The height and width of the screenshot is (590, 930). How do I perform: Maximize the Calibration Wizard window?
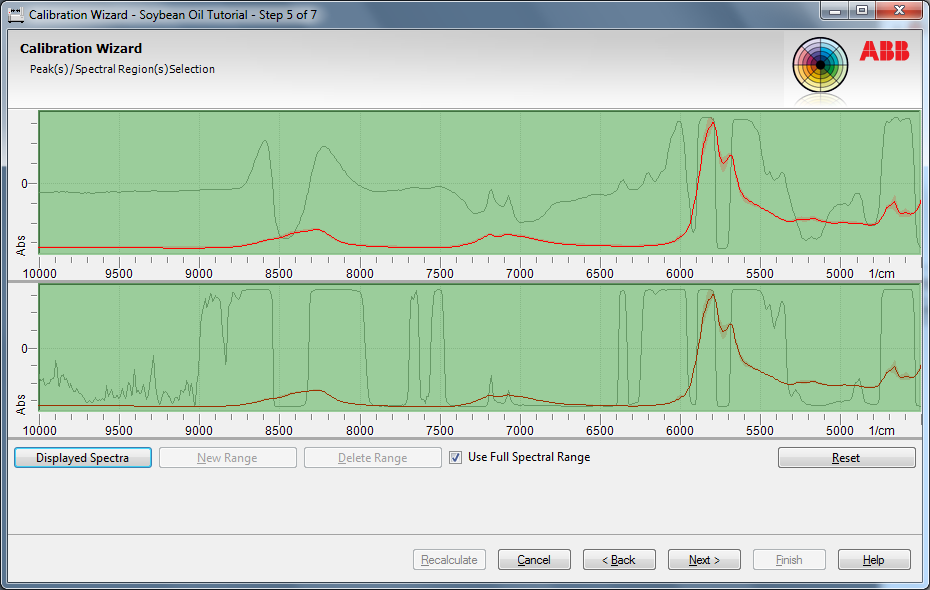click(x=861, y=10)
